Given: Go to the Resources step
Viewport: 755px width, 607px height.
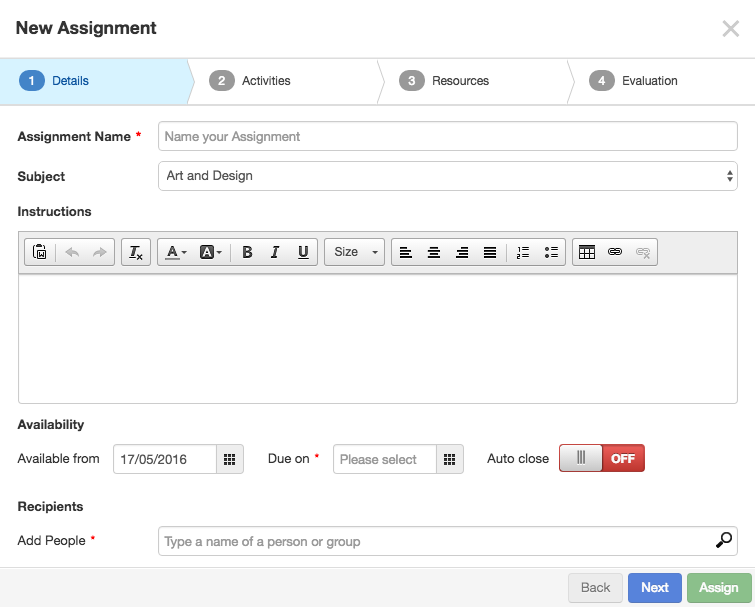Looking at the screenshot, I should [474, 81].
